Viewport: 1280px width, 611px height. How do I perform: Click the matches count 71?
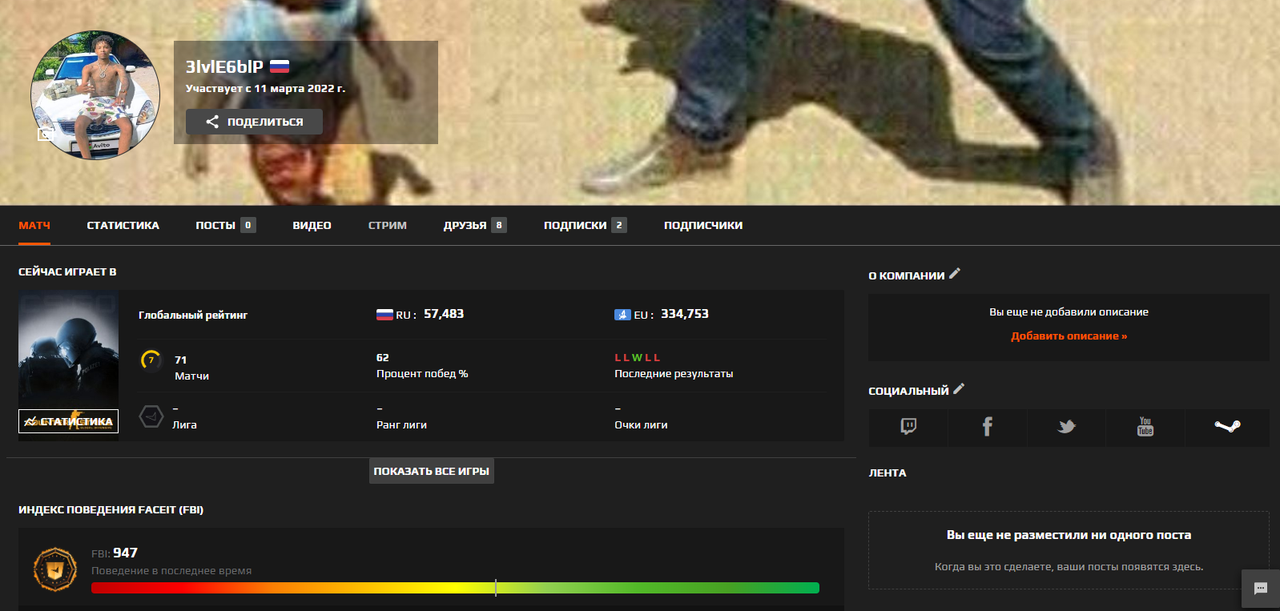pos(181,359)
